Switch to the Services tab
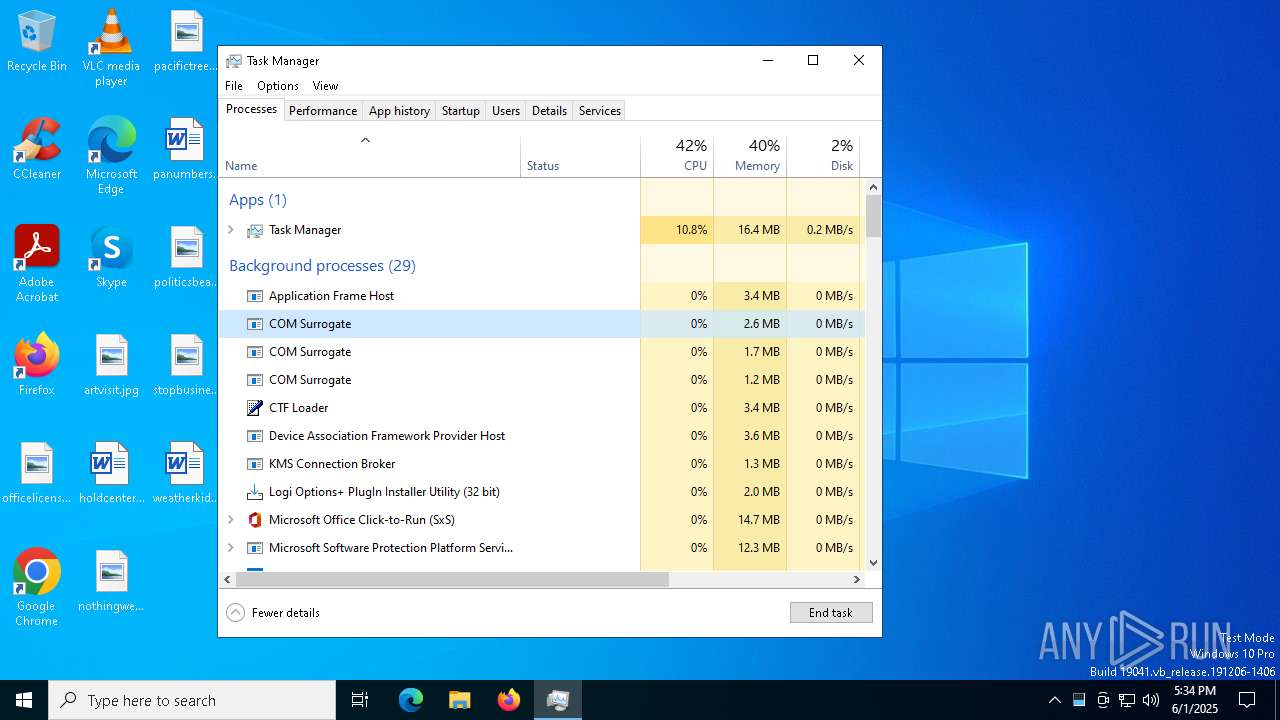 coord(600,111)
